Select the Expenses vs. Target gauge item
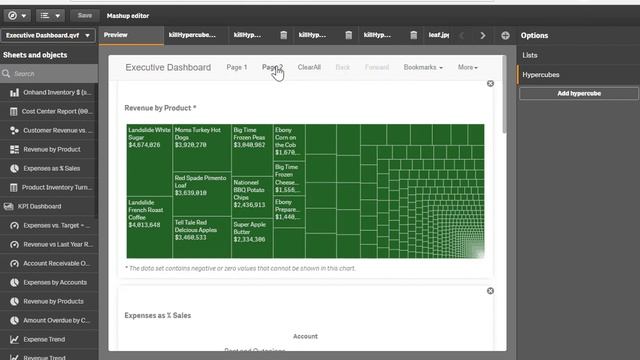The image size is (640, 360). [49, 225]
